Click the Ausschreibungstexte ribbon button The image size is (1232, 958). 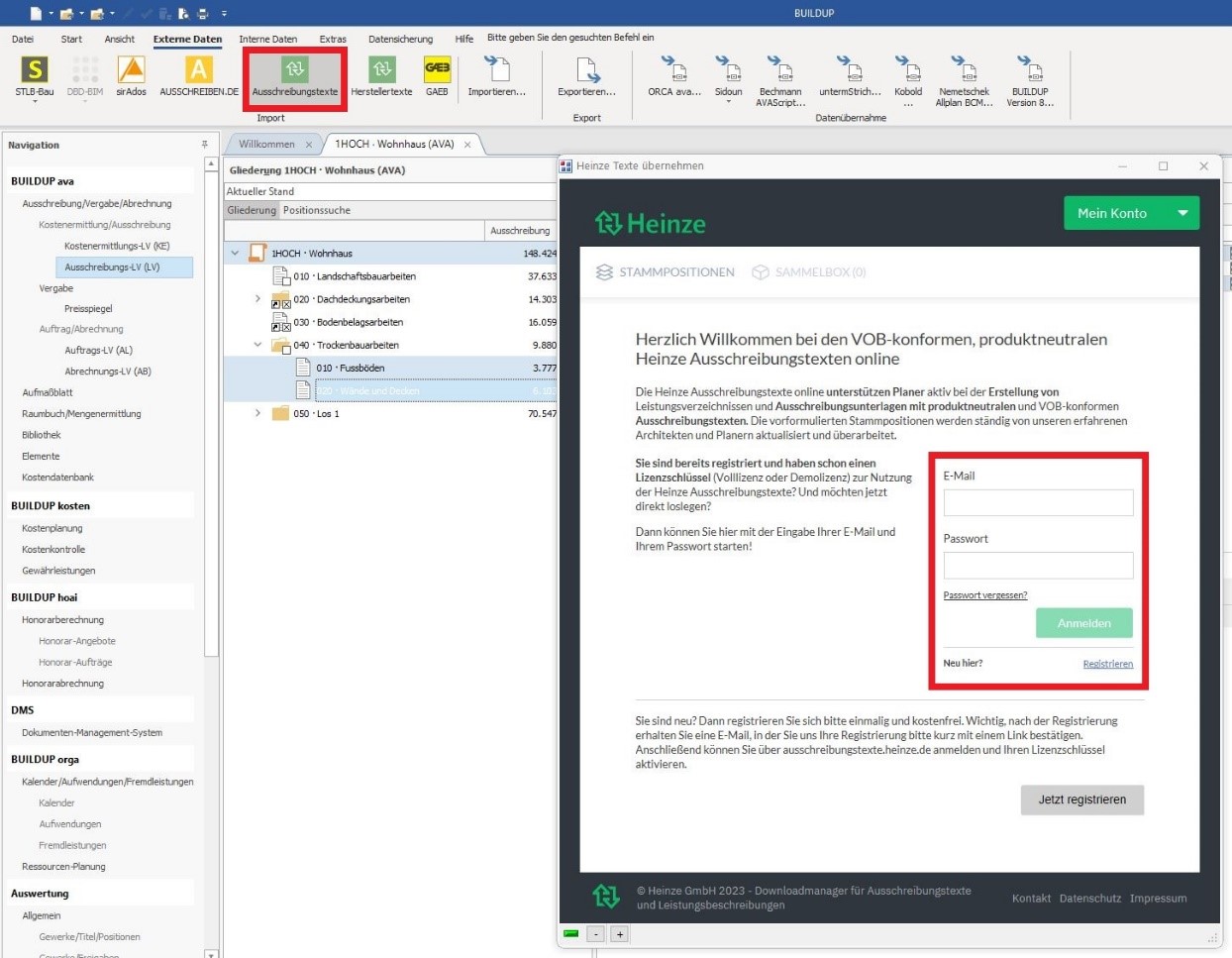point(295,77)
